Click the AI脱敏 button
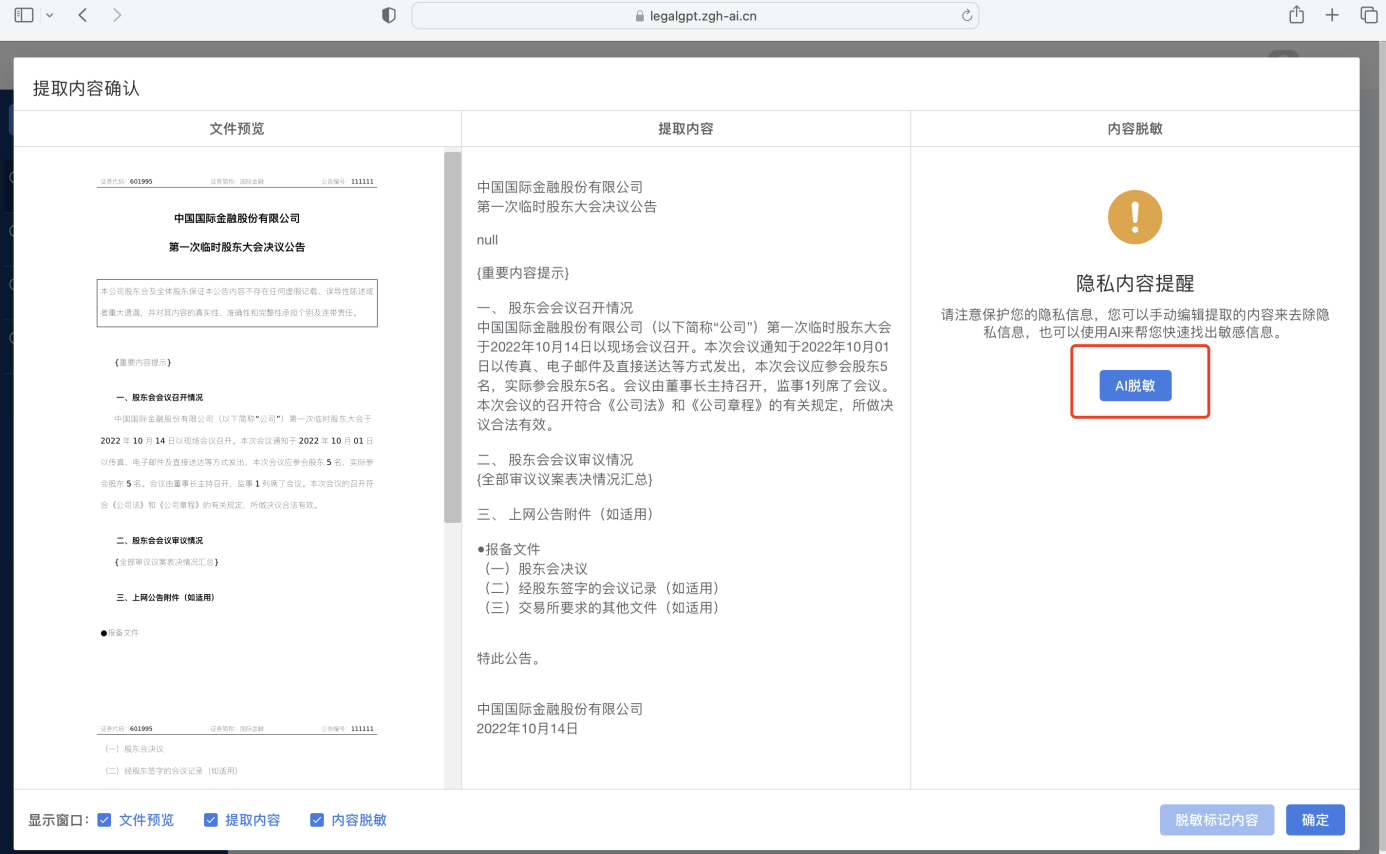The width and height of the screenshot is (1386, 854). 1135,386
